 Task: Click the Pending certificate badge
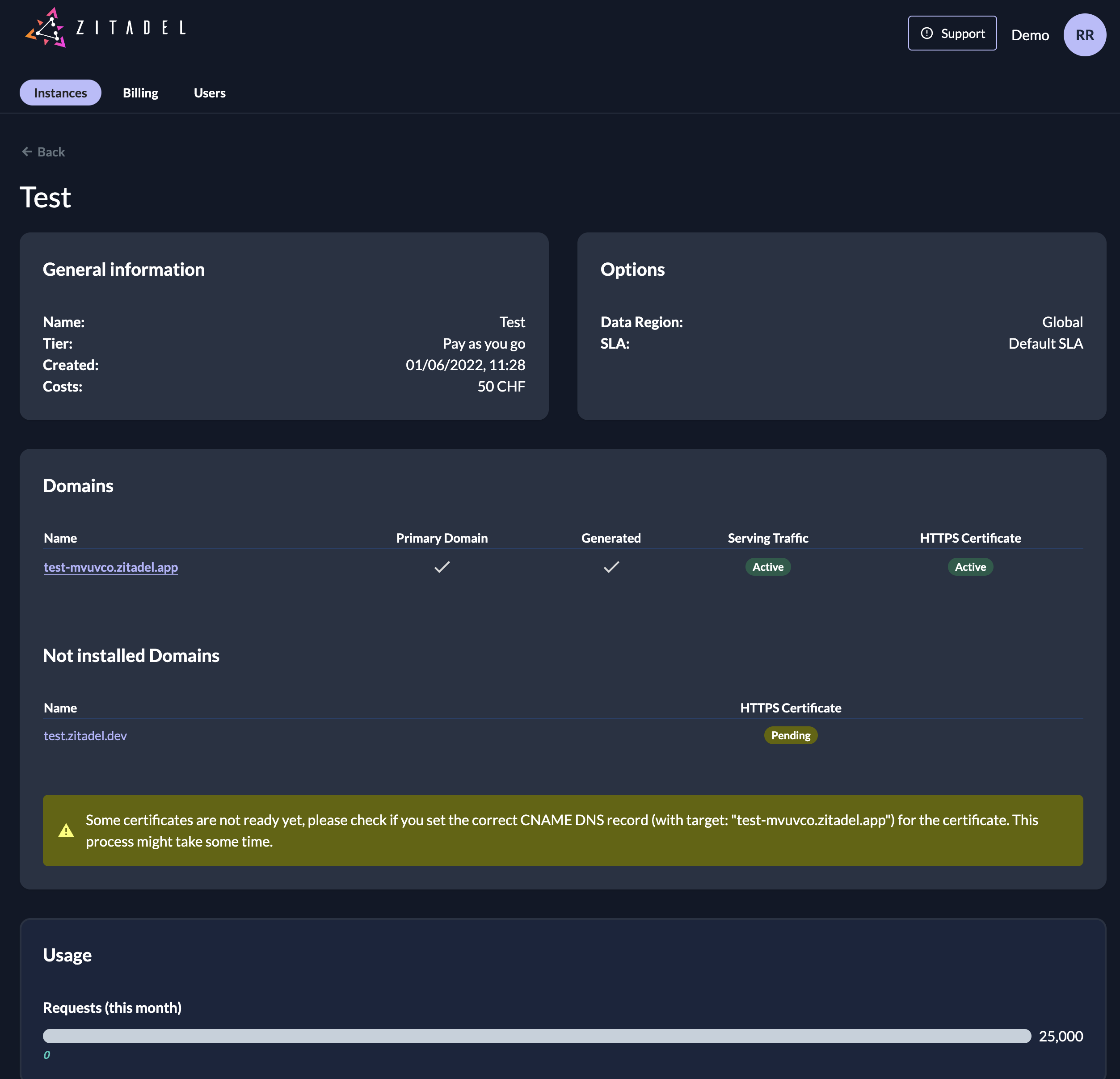(790, 735)
